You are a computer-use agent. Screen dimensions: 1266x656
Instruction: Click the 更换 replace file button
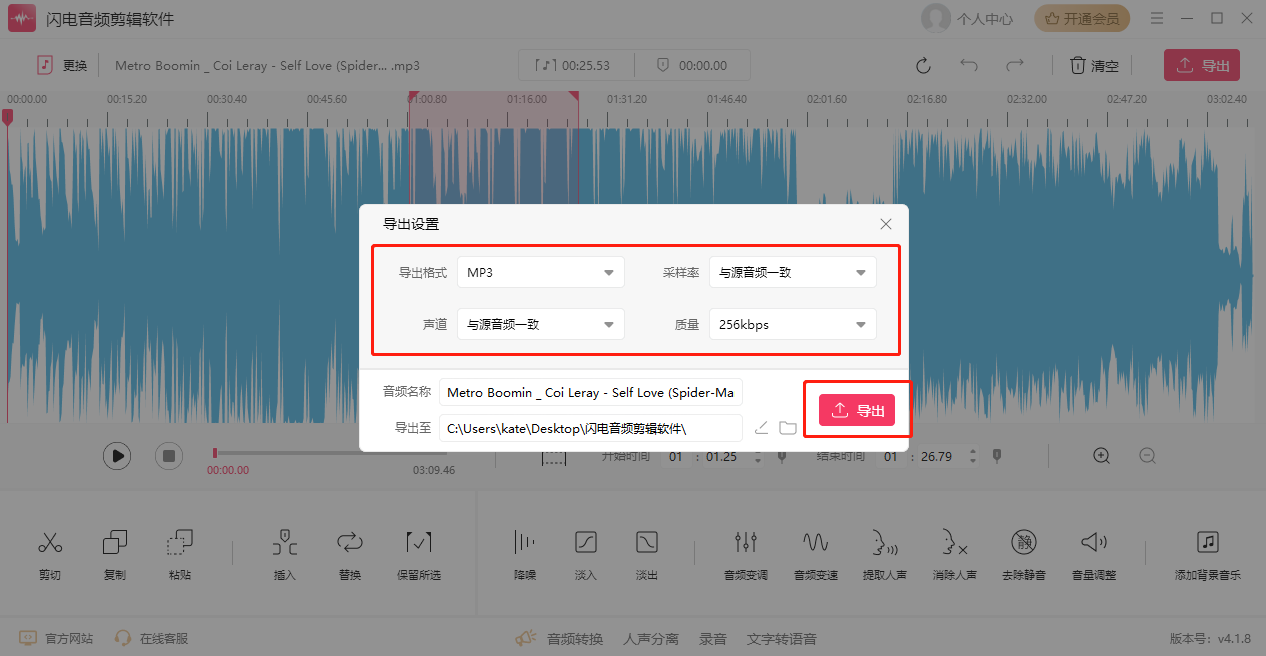[63, 65]
